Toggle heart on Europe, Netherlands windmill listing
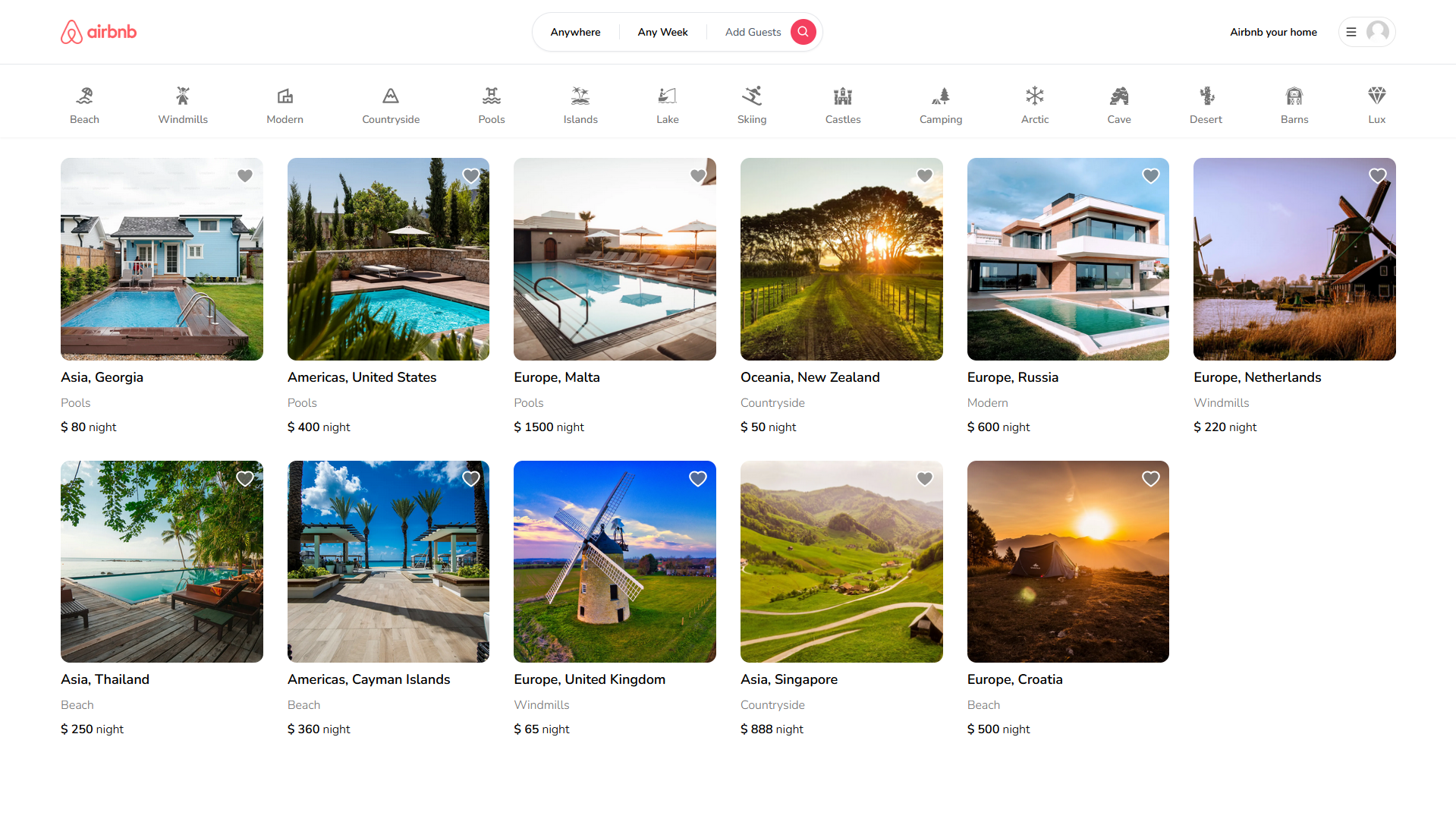The width and height of the screenshot is (1456, 819). 1377,176
